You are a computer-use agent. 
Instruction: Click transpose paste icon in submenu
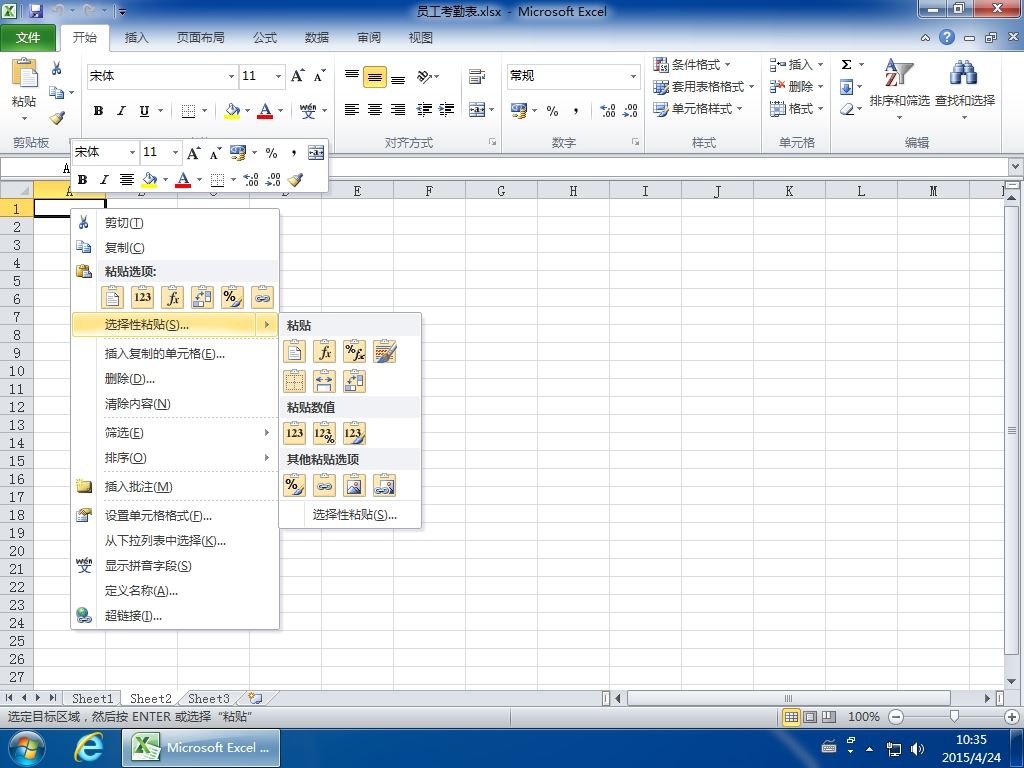(354, 381)
